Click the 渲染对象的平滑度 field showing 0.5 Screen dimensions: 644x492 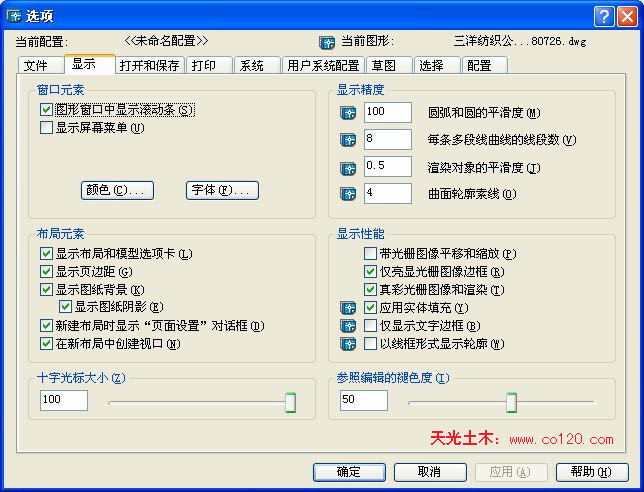click(388, 167)
